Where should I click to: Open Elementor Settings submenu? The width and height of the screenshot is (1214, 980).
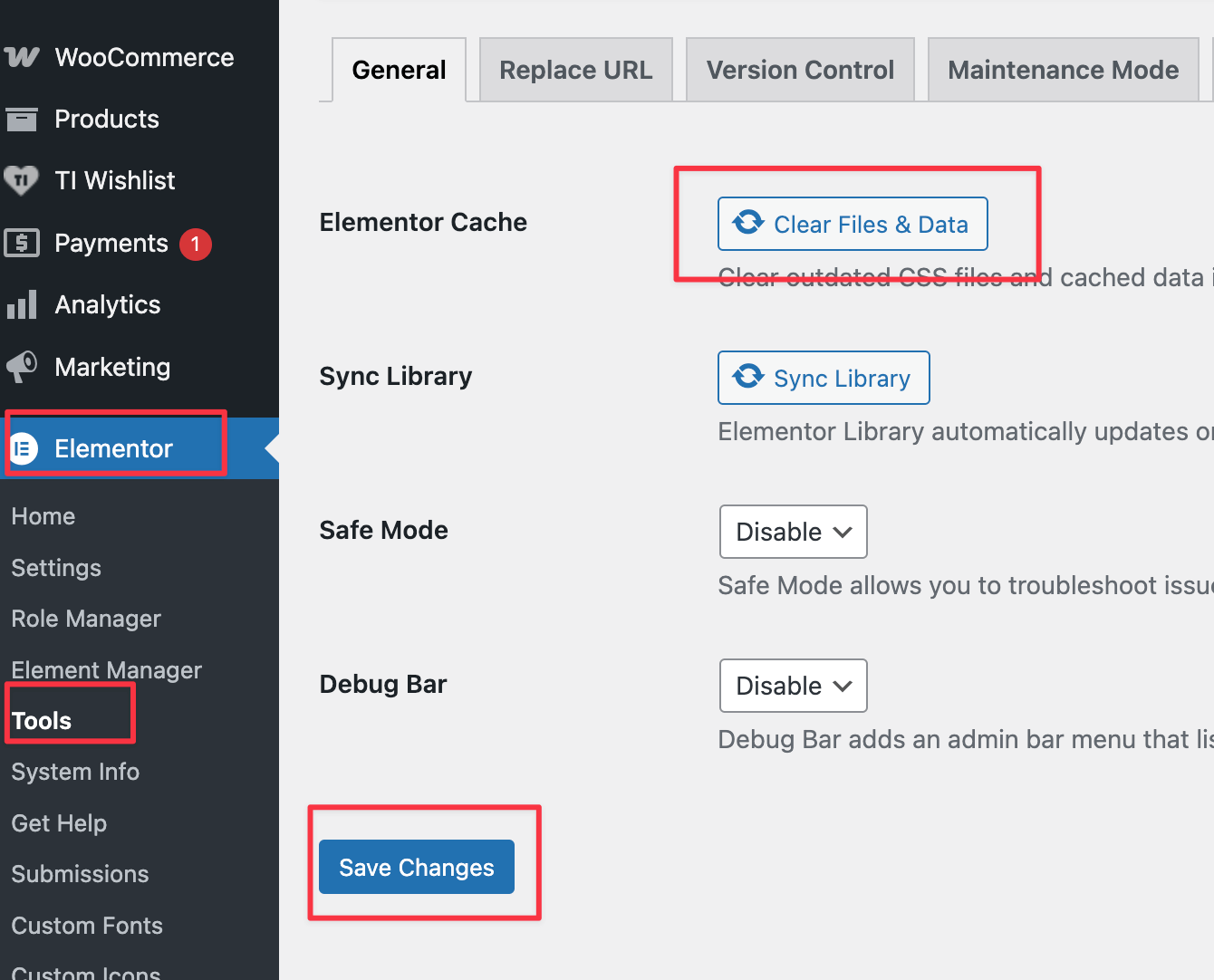[x=56, y=568]
